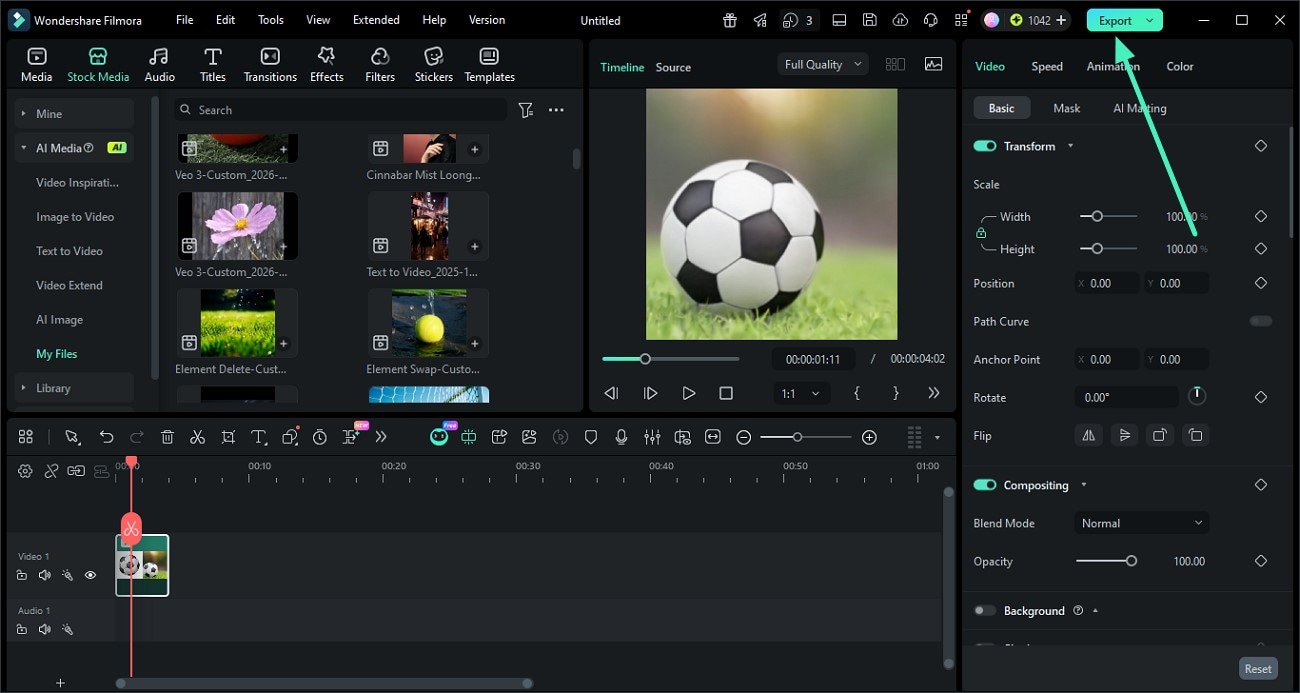The width and height of the screenshot is (1300, 693).
Task: Switch to the Effects panel
Action: 326,62
